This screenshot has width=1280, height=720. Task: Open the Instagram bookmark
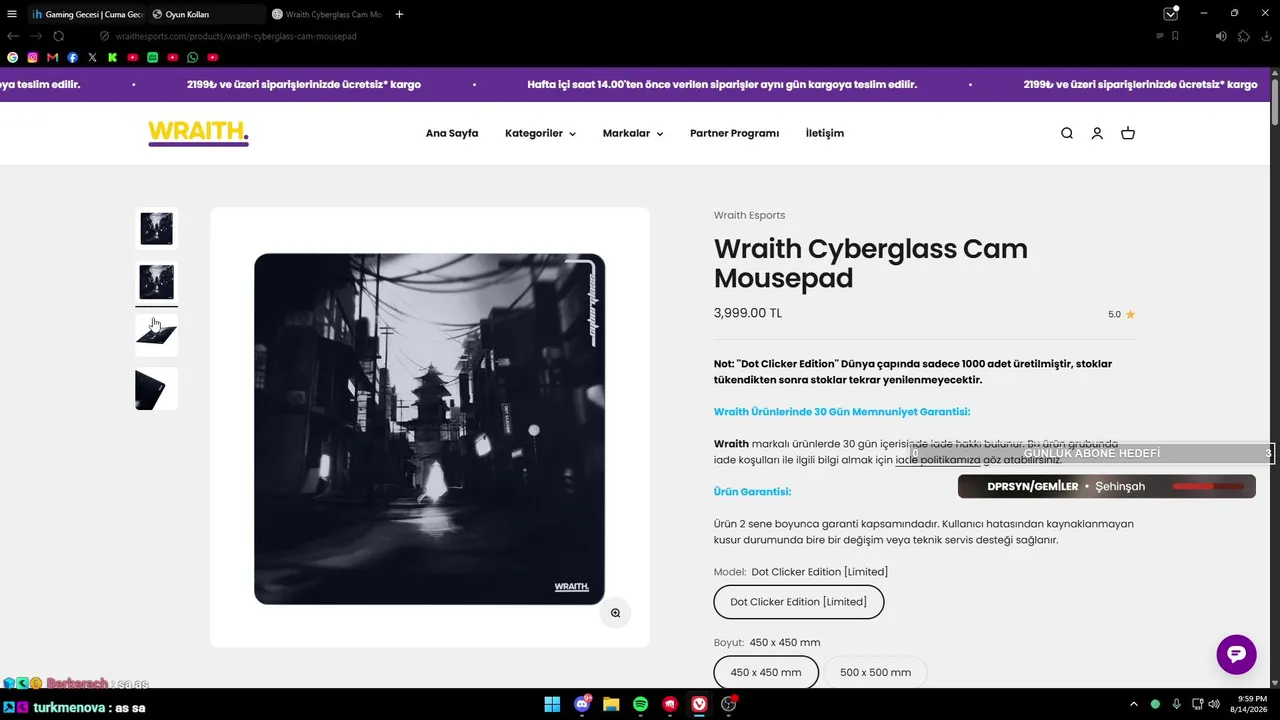pyautogui.click(x=33, y=58)
